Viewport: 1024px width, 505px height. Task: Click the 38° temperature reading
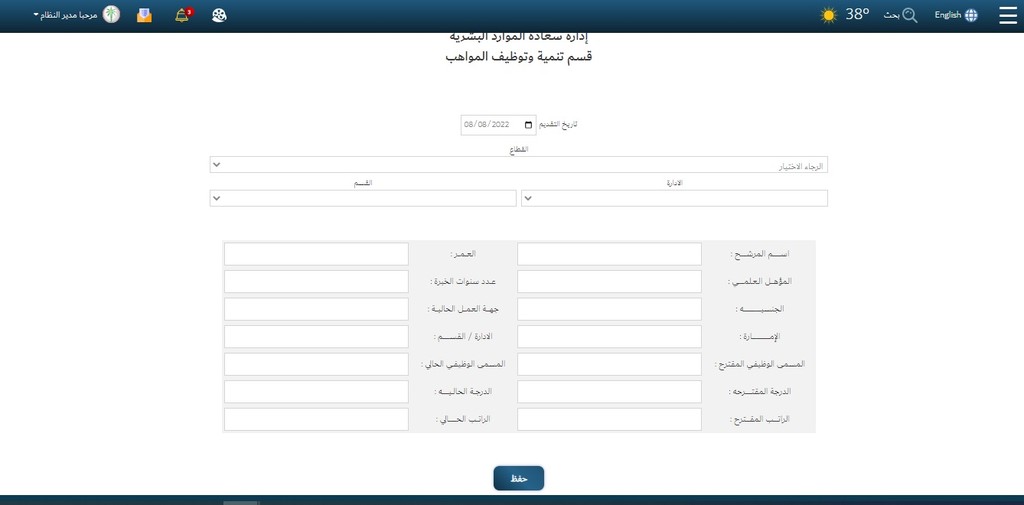857,14
